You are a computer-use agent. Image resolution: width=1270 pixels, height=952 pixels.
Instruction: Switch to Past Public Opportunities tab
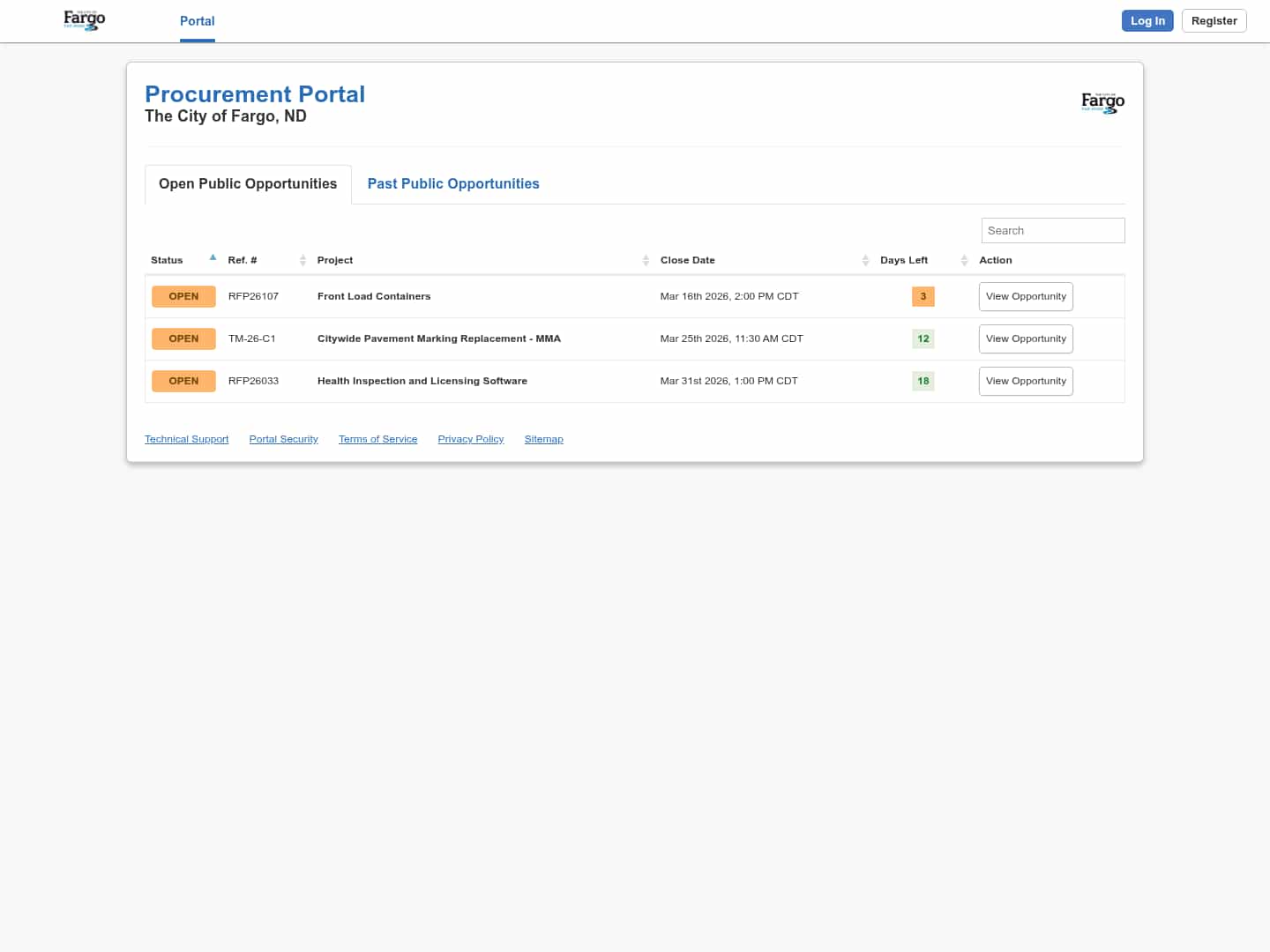click(x=453, y=184)
